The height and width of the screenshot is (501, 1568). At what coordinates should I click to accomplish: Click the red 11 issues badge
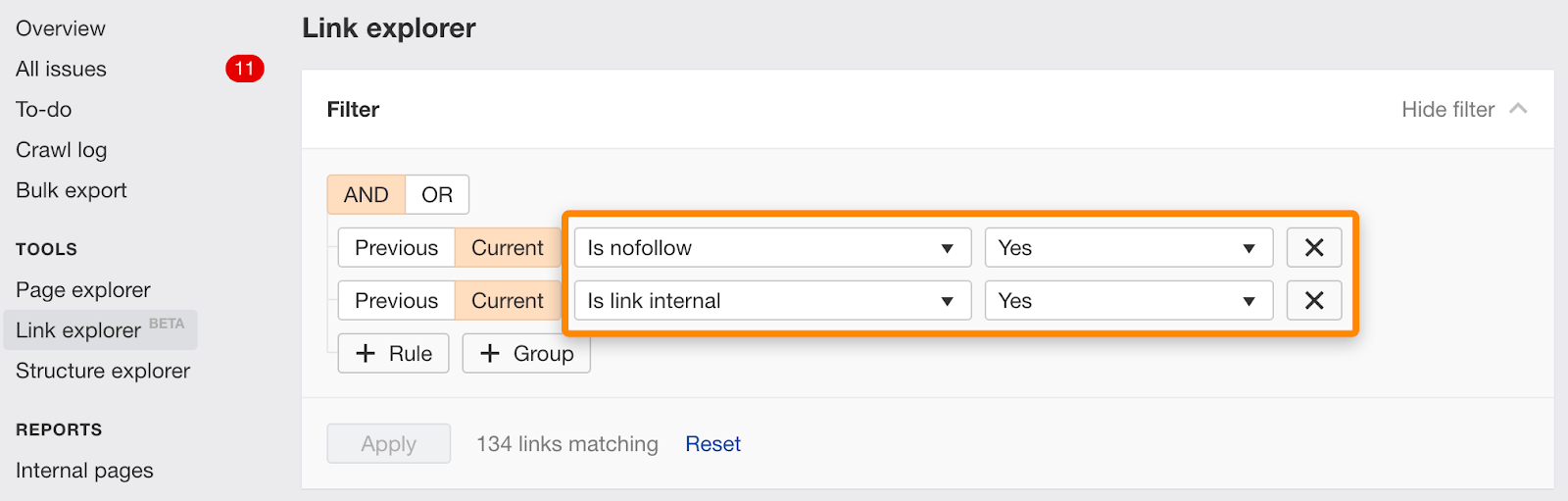[244, 69]
